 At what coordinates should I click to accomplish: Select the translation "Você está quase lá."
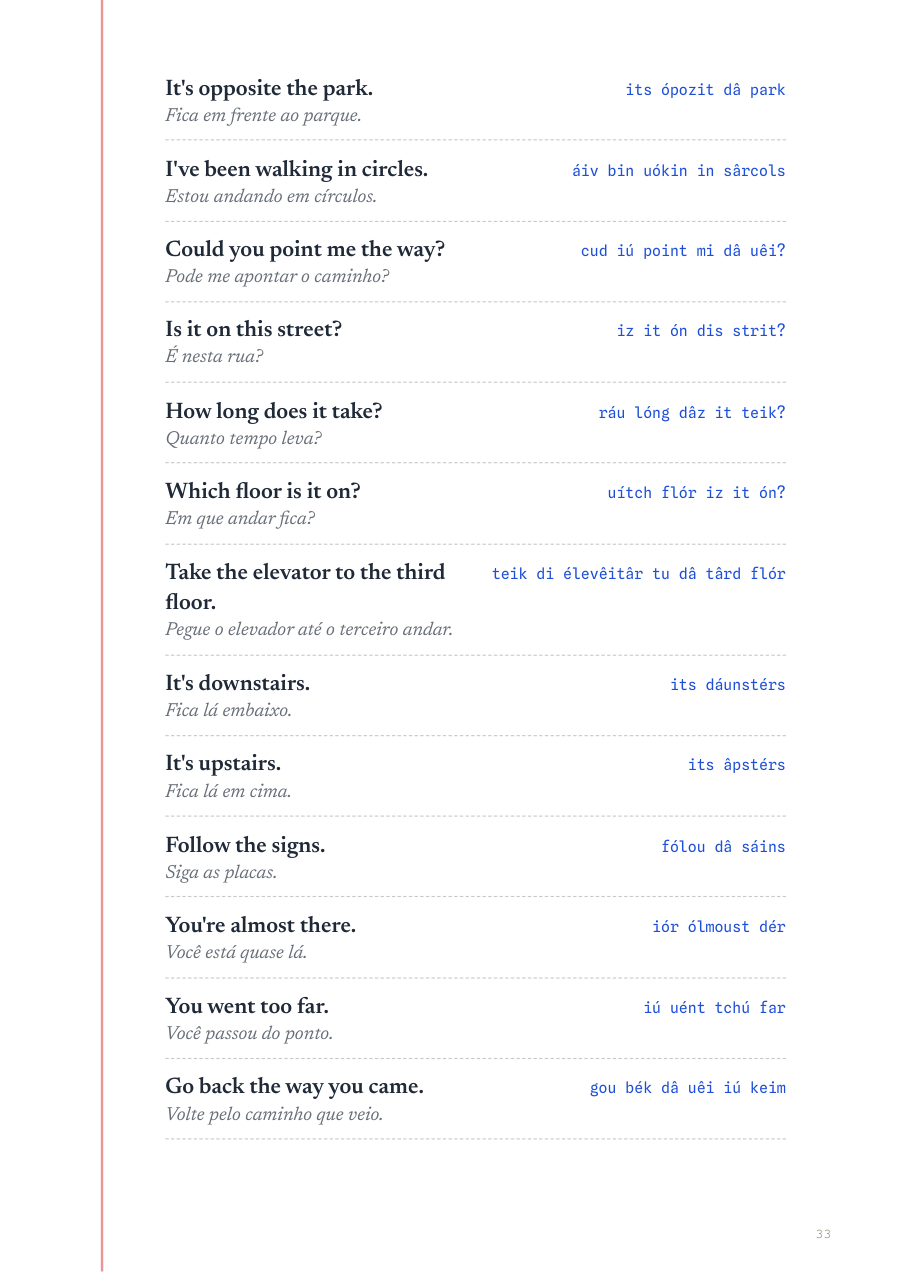236,953
